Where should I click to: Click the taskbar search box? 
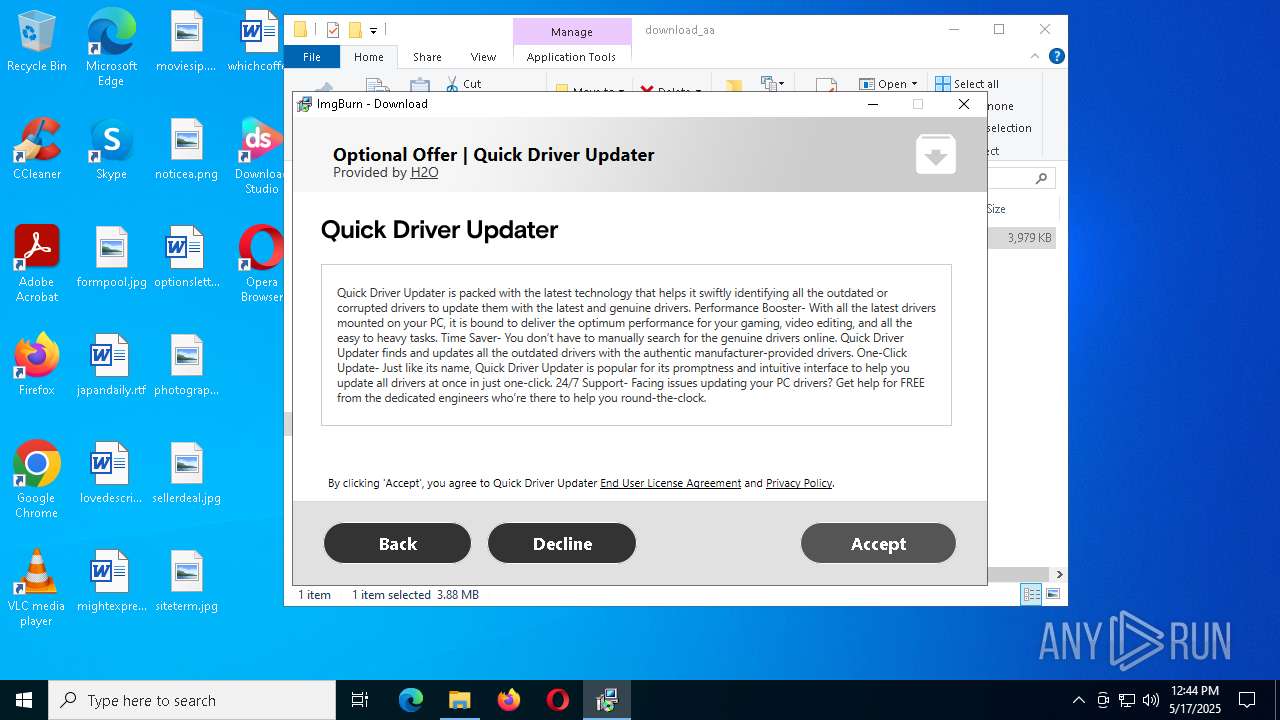tap(192, 700)
